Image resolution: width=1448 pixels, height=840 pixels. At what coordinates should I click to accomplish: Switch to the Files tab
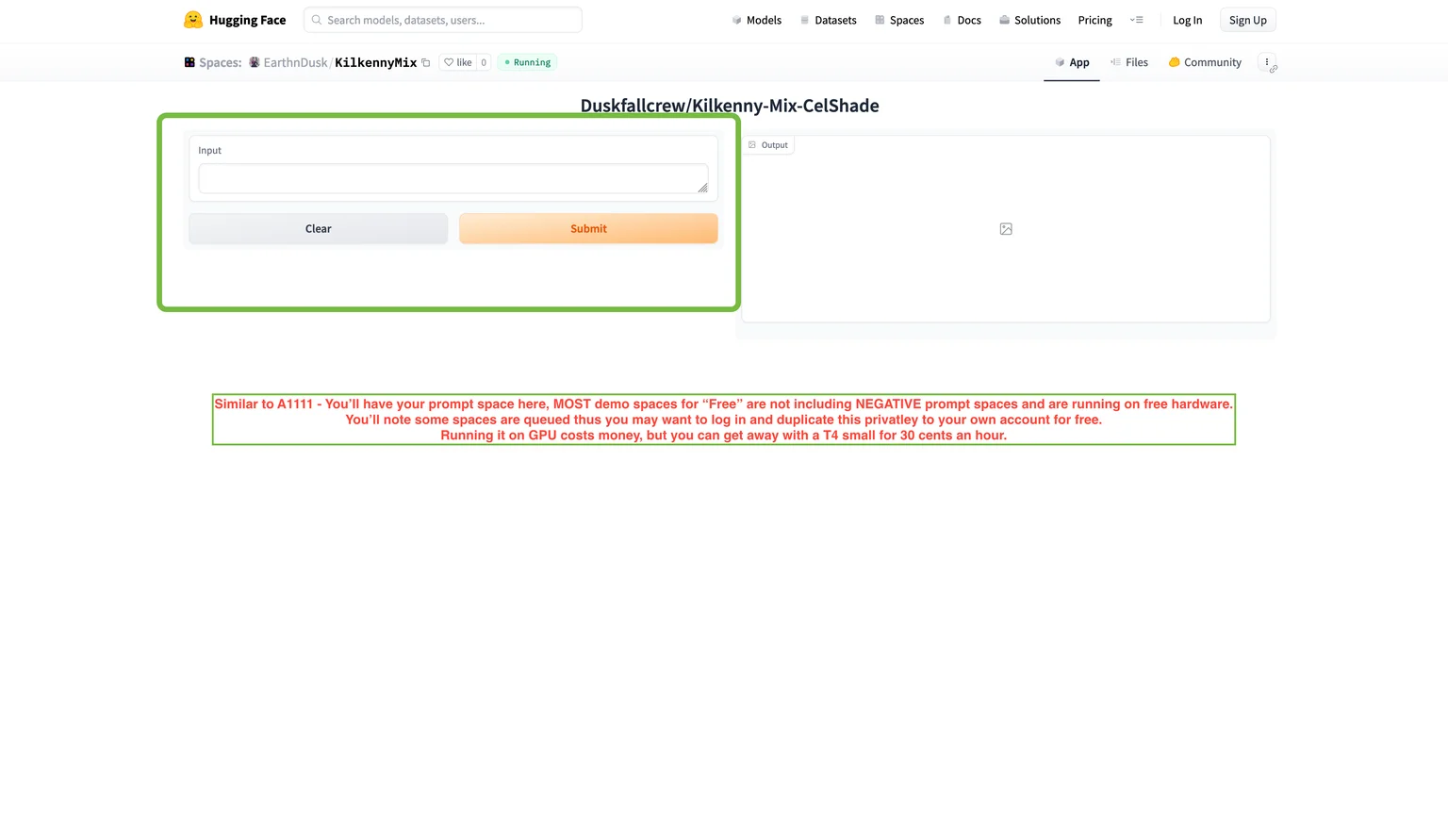click(x=1129, y=62)
